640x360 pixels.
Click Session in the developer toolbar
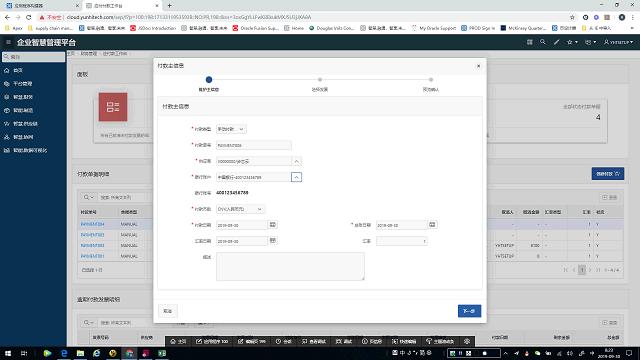click(x=284, y=341)
